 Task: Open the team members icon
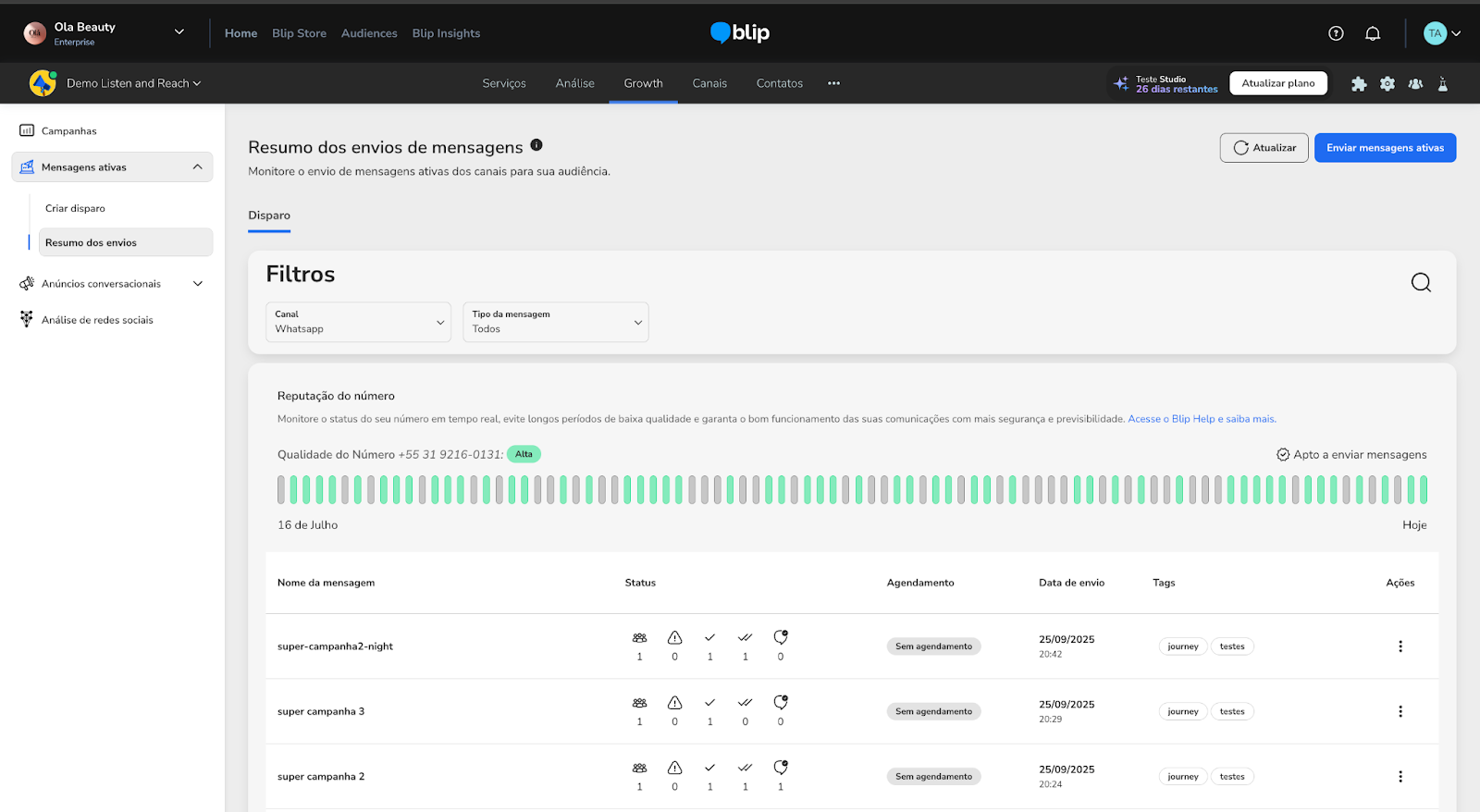click(1415, 84)
